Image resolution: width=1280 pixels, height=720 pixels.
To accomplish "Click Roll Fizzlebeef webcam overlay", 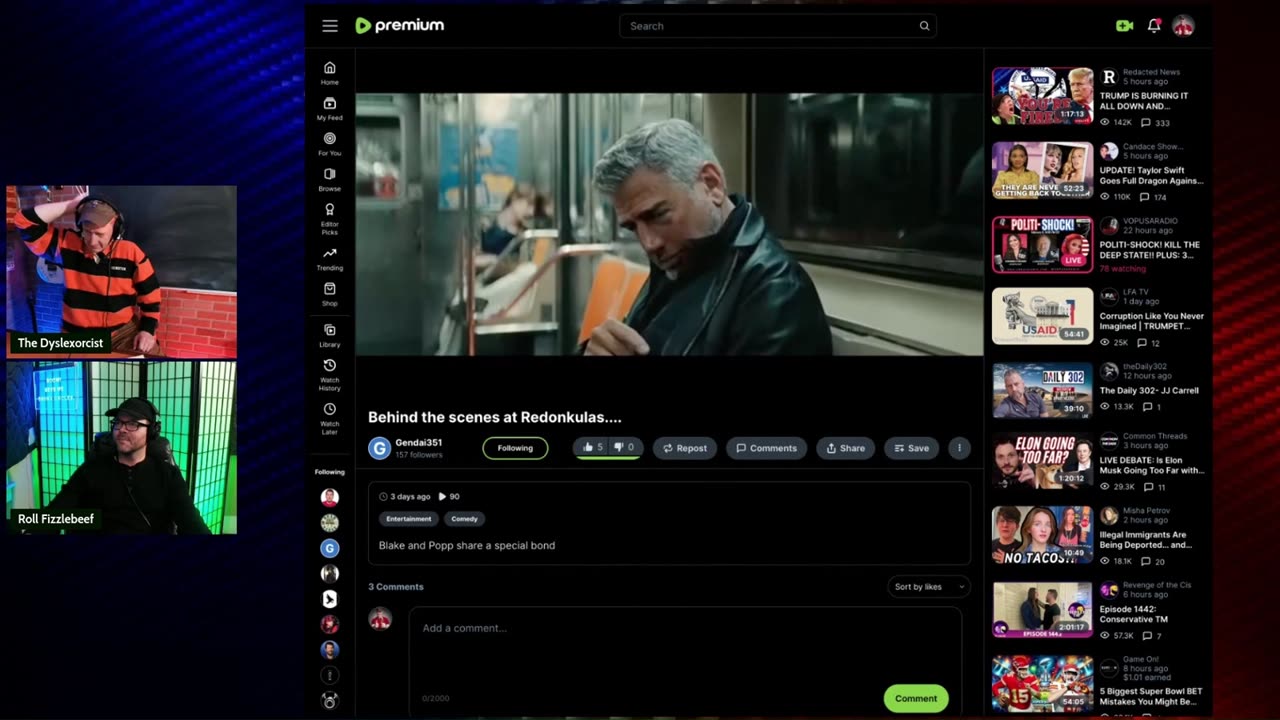I will click(x=122, y=447).
